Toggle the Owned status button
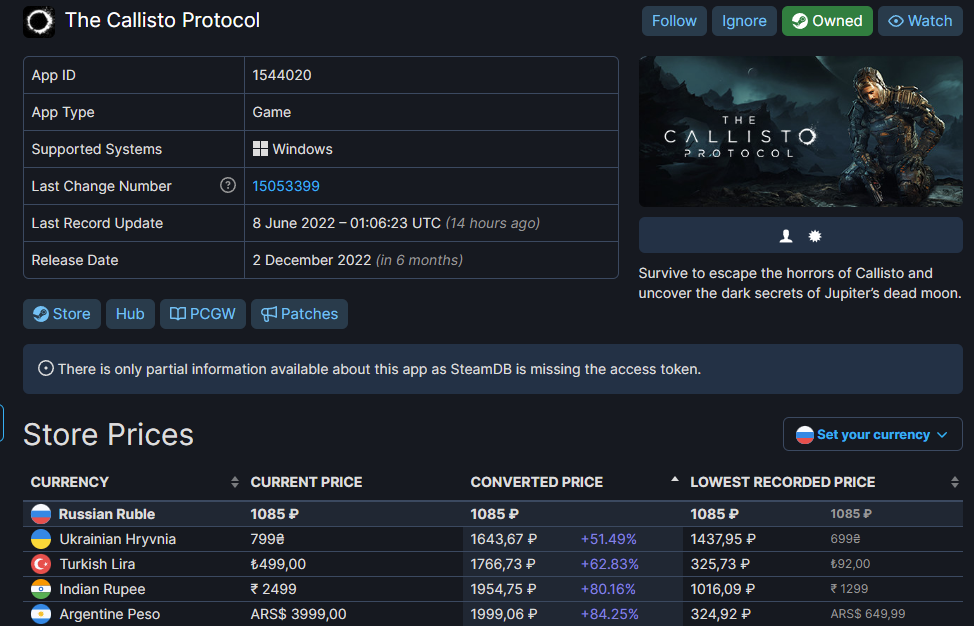 pos(827,21)
